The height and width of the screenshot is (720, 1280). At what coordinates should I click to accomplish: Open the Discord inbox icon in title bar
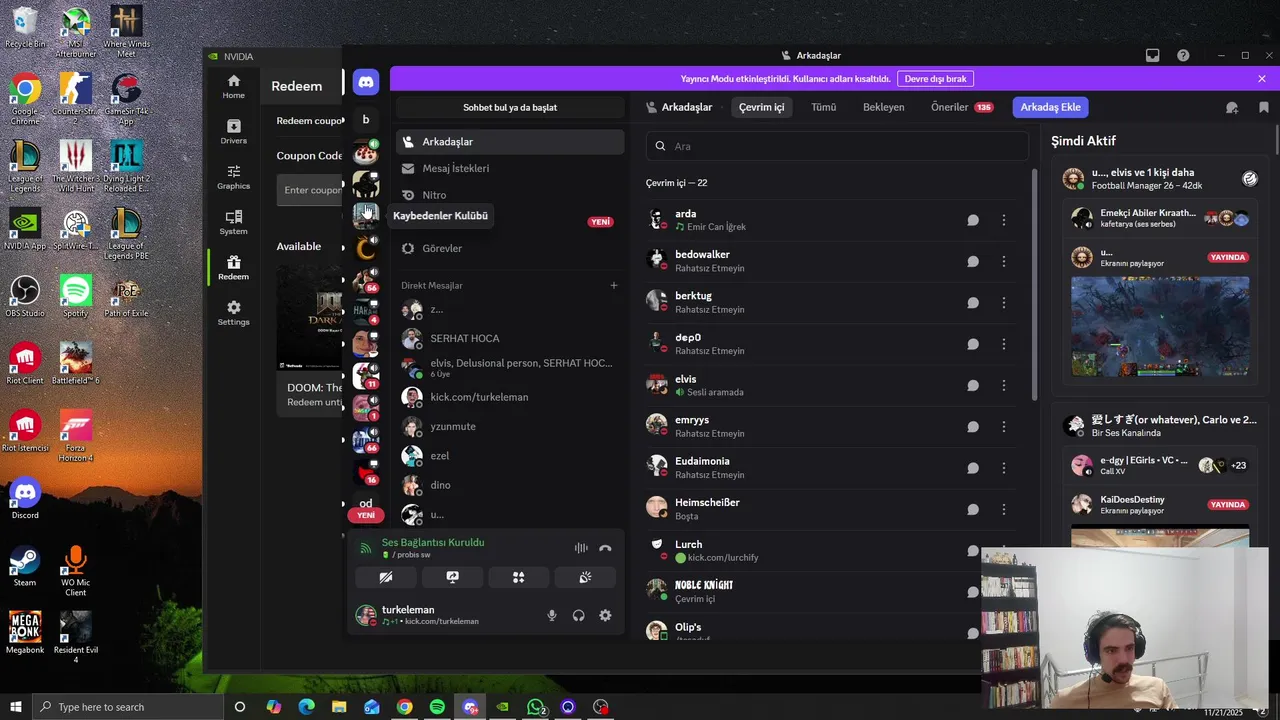tap(1152, 56)
